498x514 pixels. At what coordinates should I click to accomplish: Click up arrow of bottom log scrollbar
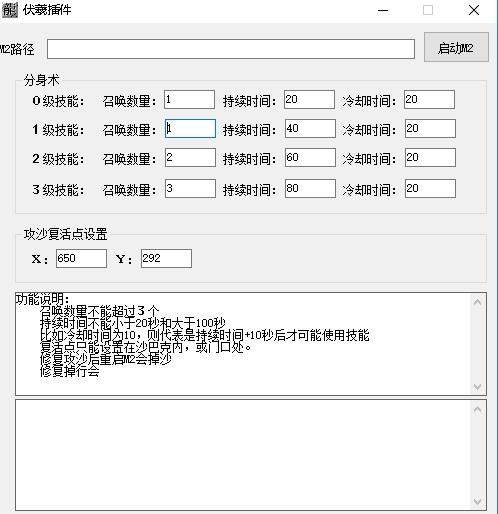(x=477, y=409)
